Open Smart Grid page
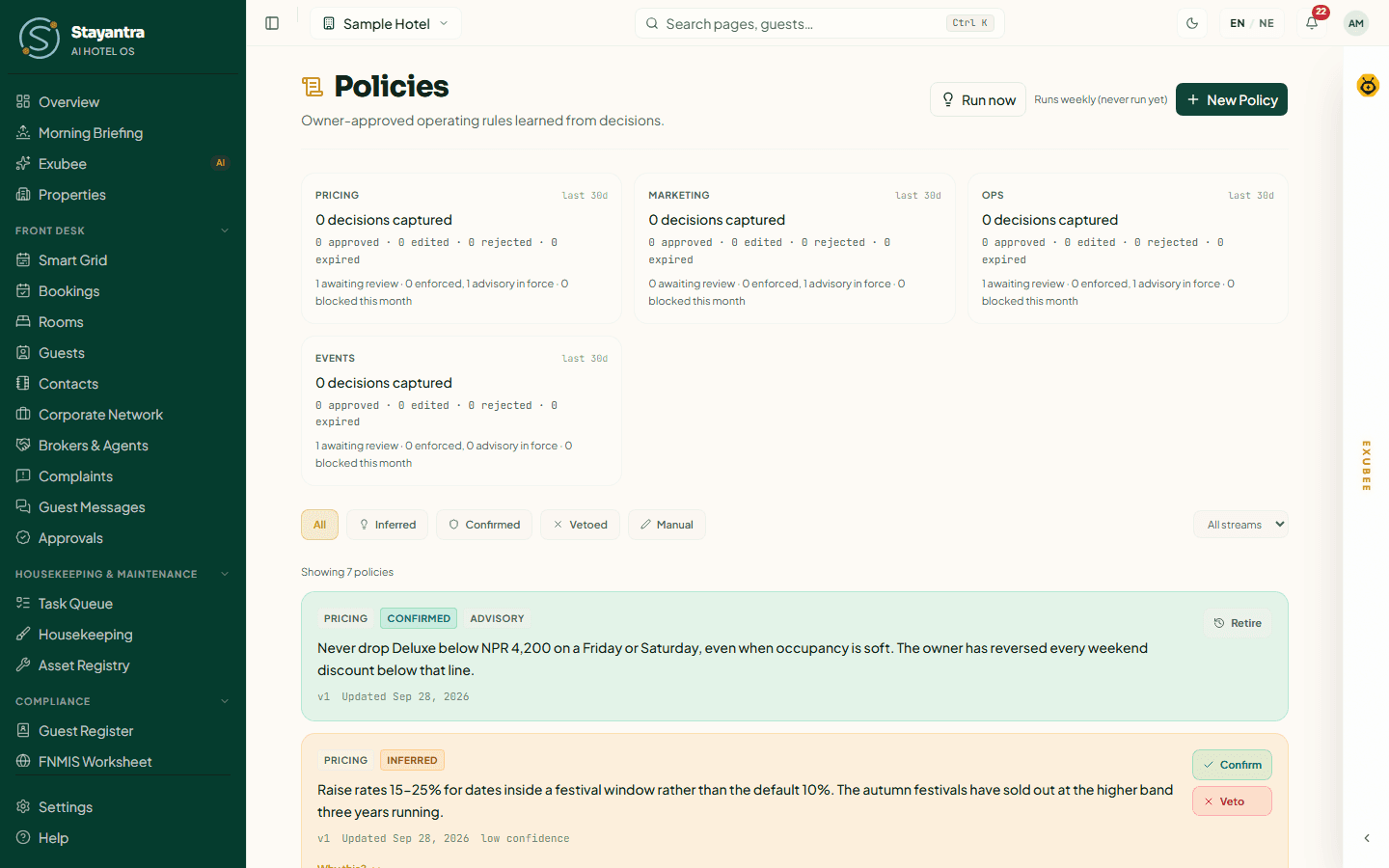The image size is (1389, 868). tap(123, 260)
